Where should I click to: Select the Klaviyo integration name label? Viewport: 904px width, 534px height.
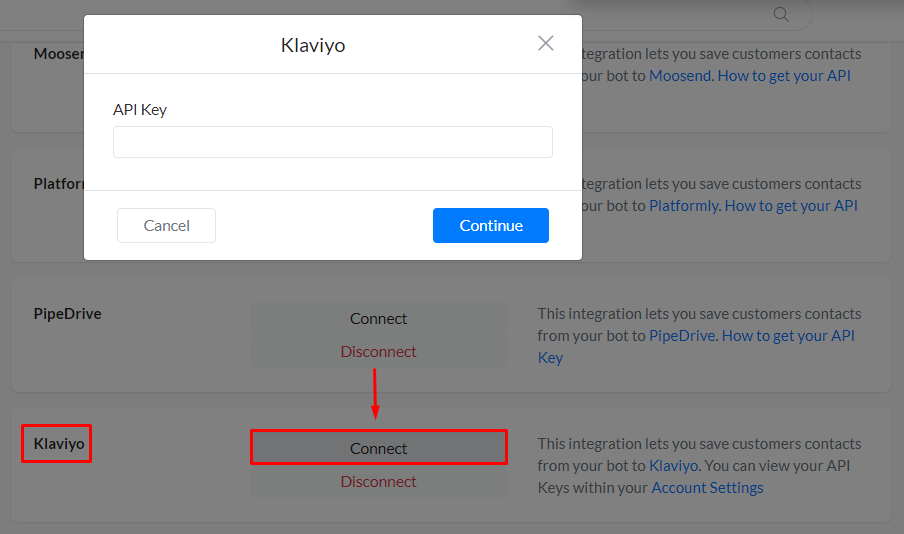57,443
